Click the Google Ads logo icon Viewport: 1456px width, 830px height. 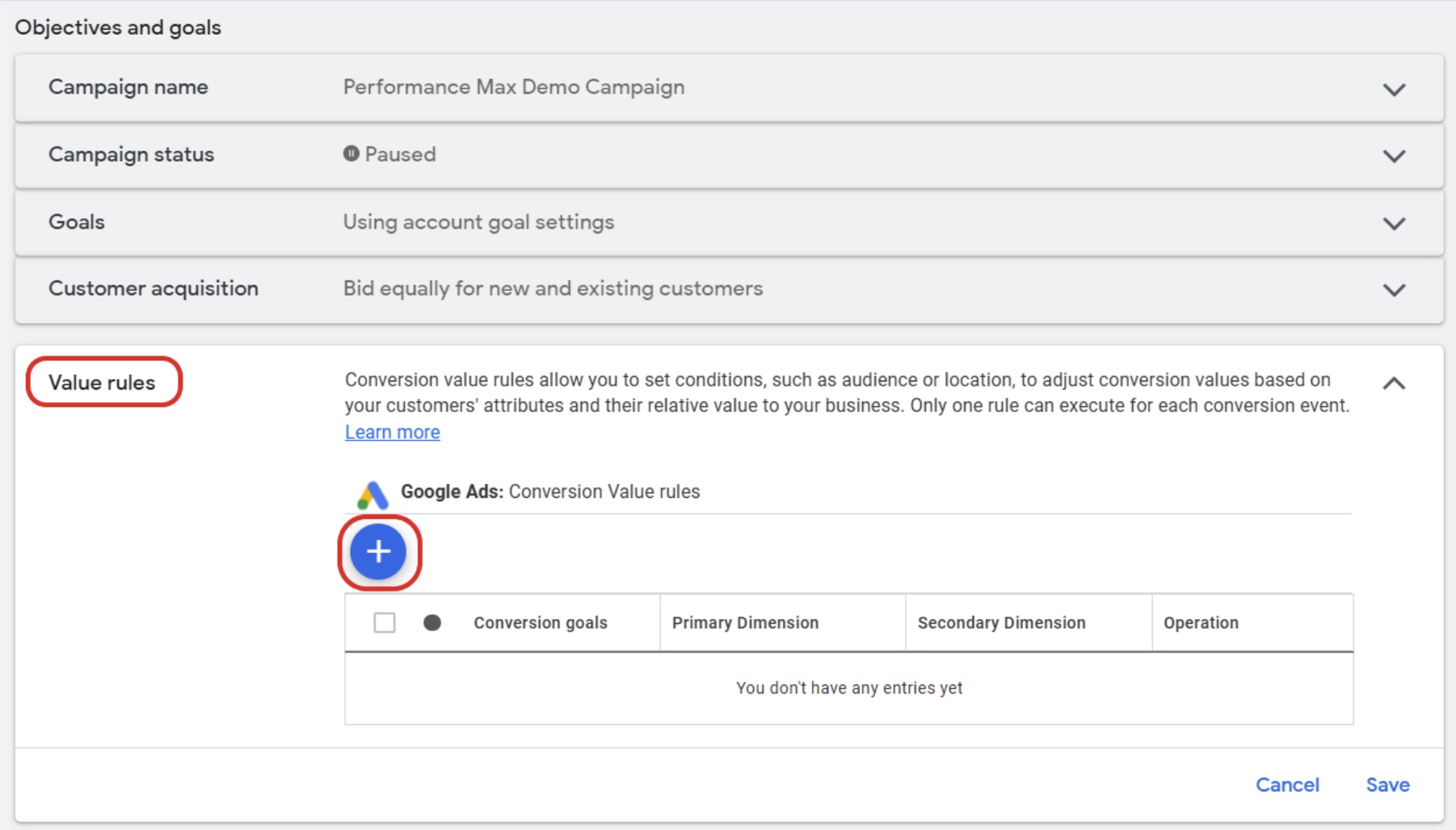[x=372, y=494]
